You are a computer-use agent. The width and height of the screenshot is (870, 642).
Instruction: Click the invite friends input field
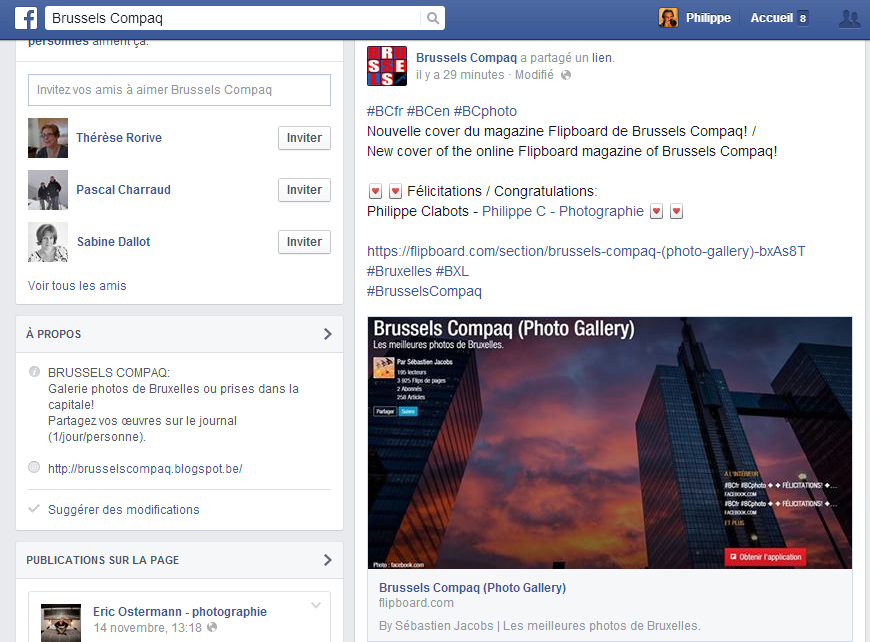179,90
